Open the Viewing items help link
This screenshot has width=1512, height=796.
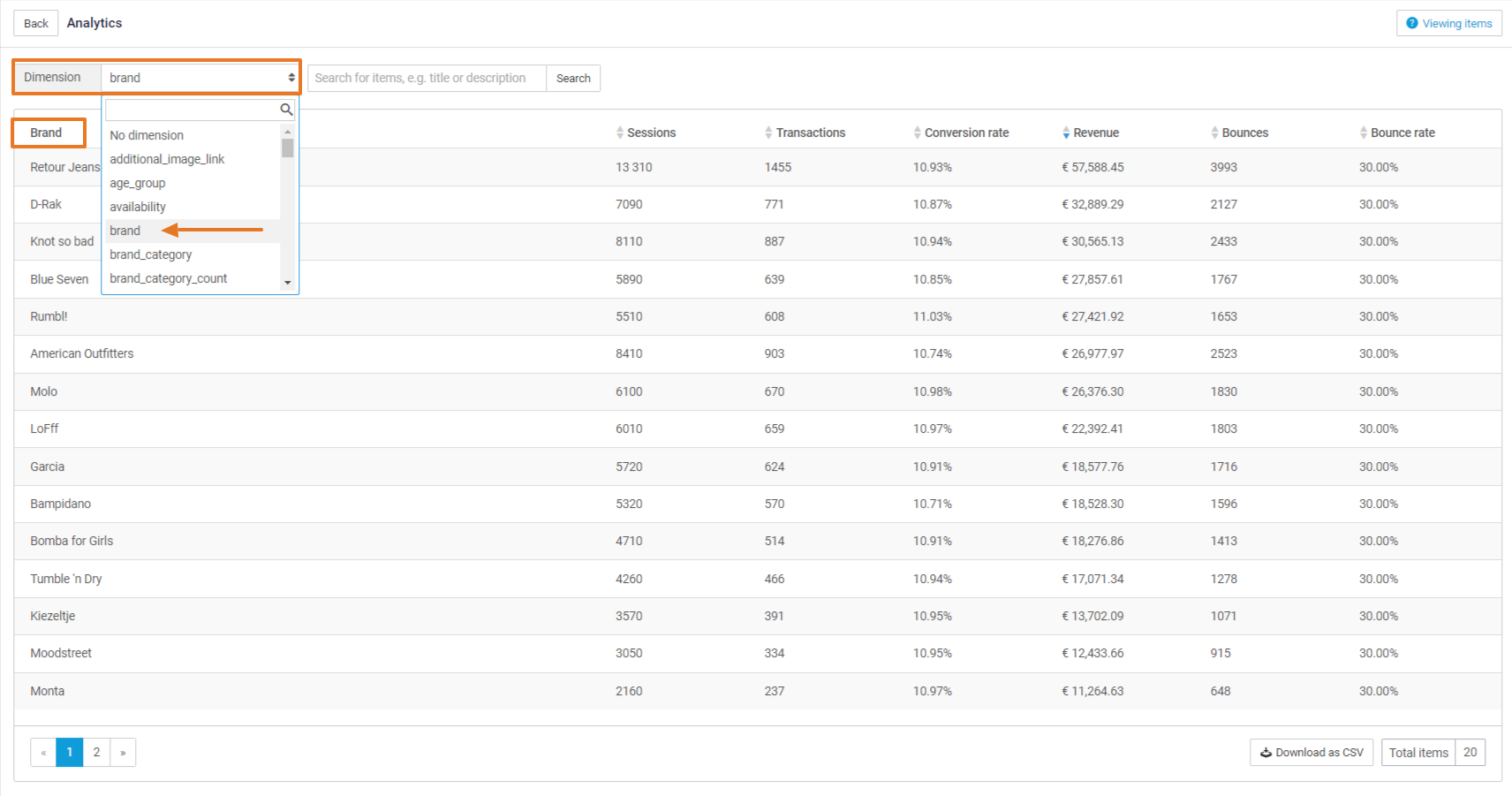tap(1448, 24)
